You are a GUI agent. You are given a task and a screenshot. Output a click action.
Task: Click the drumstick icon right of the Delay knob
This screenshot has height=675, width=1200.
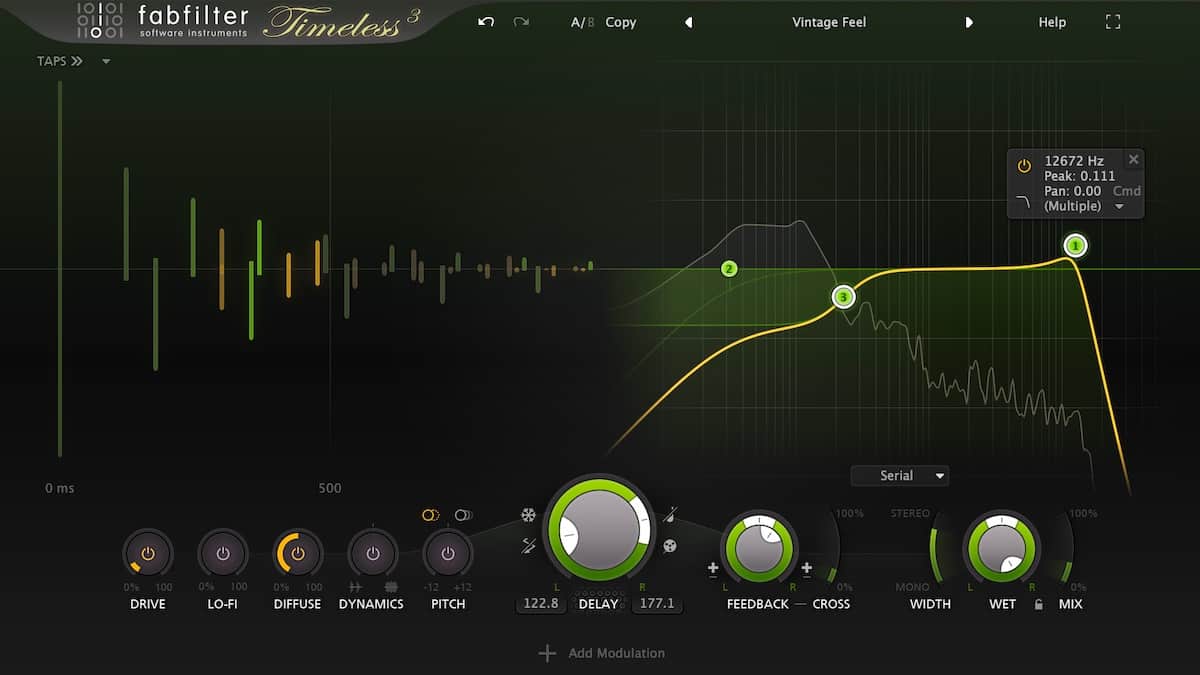point(670,515)
